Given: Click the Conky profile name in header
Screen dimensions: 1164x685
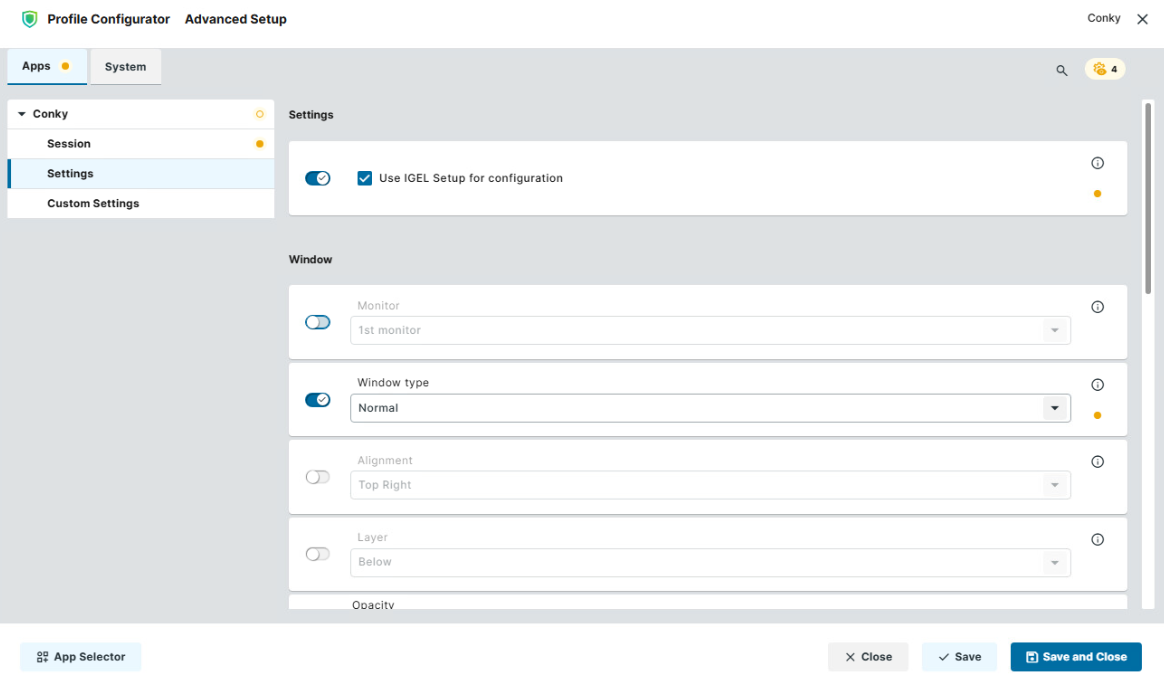Looking at the screenshot, I should [x=1103, y=19].
